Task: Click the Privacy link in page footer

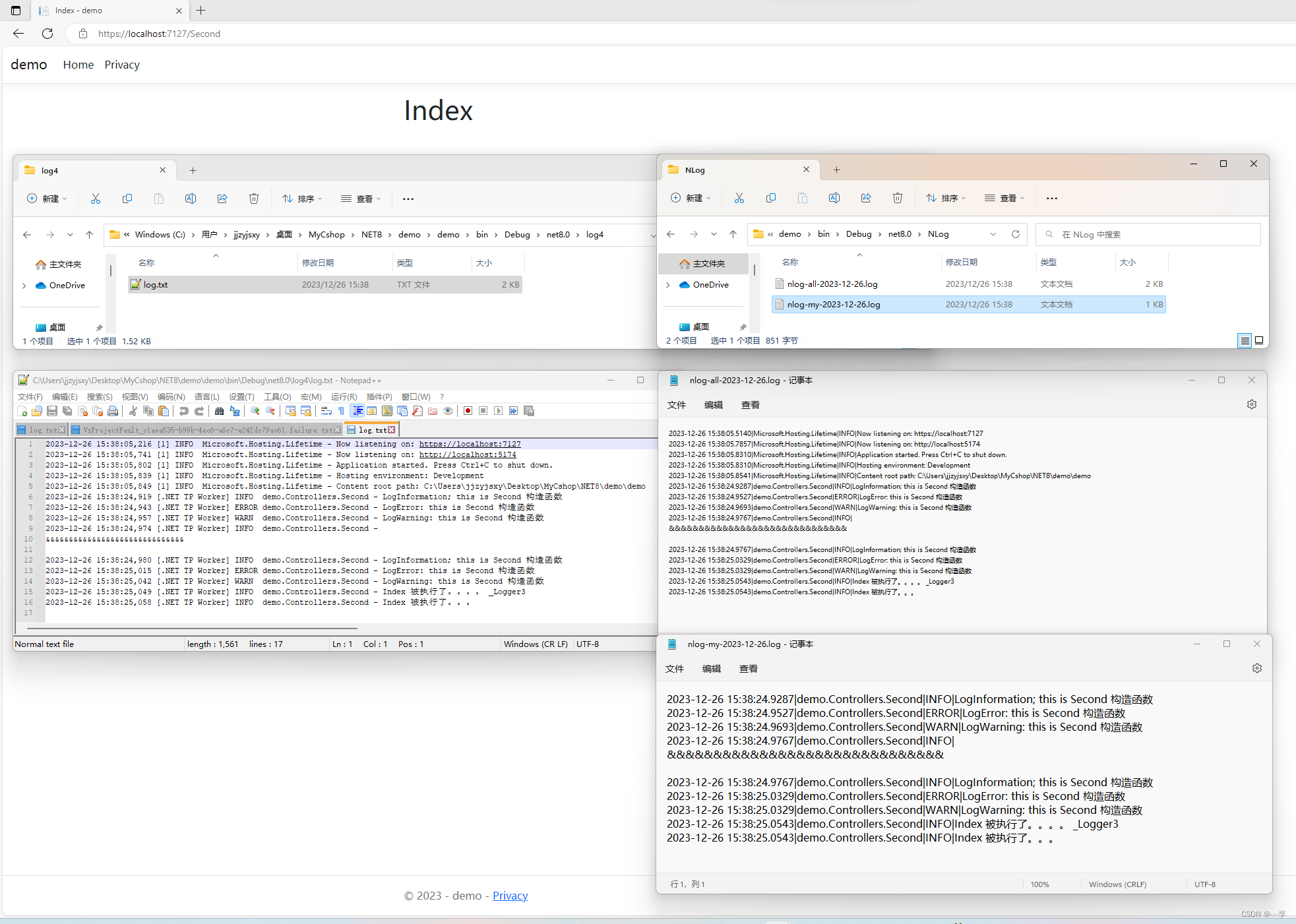Action: [510, 896]
